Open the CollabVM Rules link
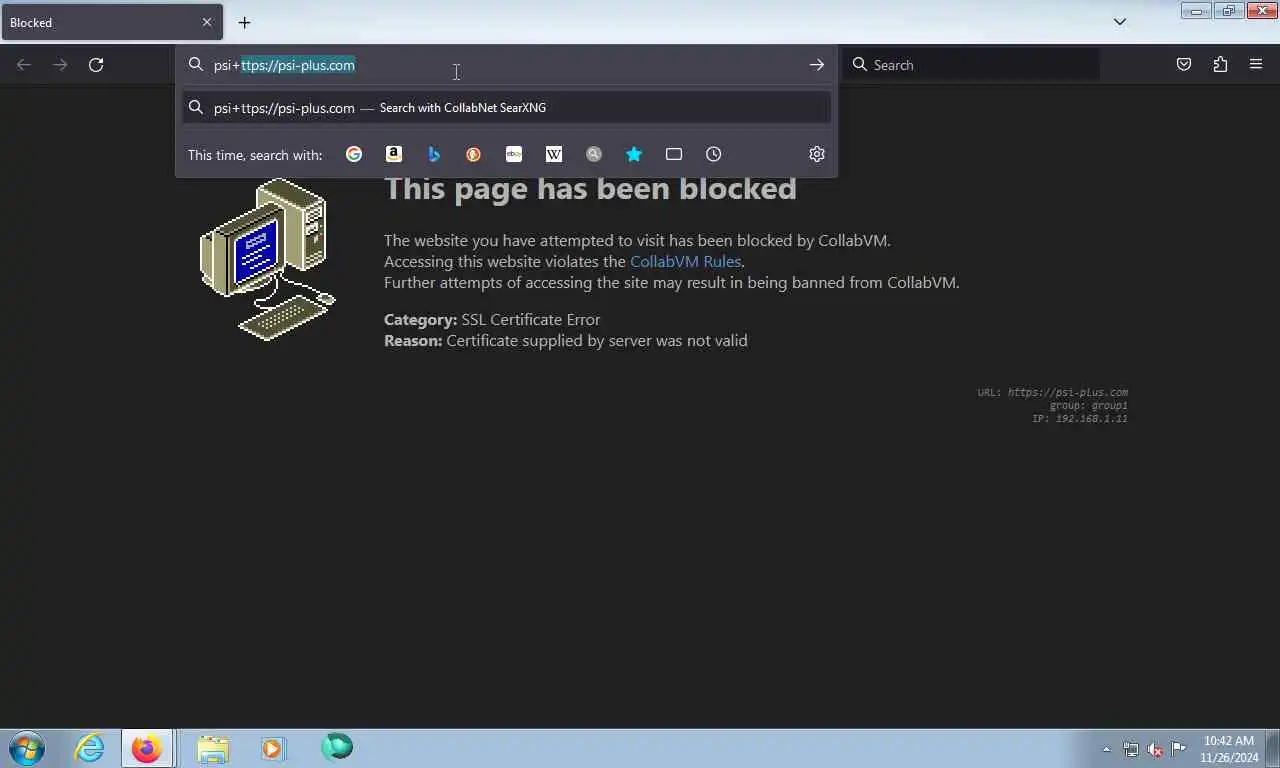The height and width of the screenshot is (768, 1280). pos(685,261)
